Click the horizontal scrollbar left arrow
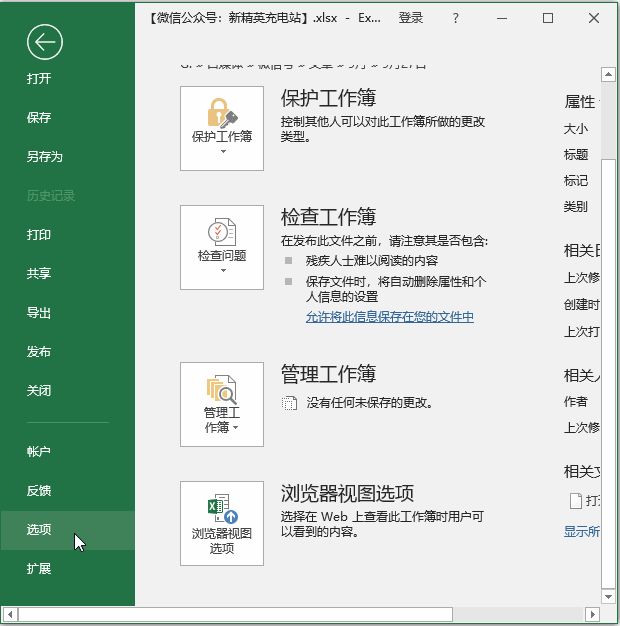 [10, 614]
